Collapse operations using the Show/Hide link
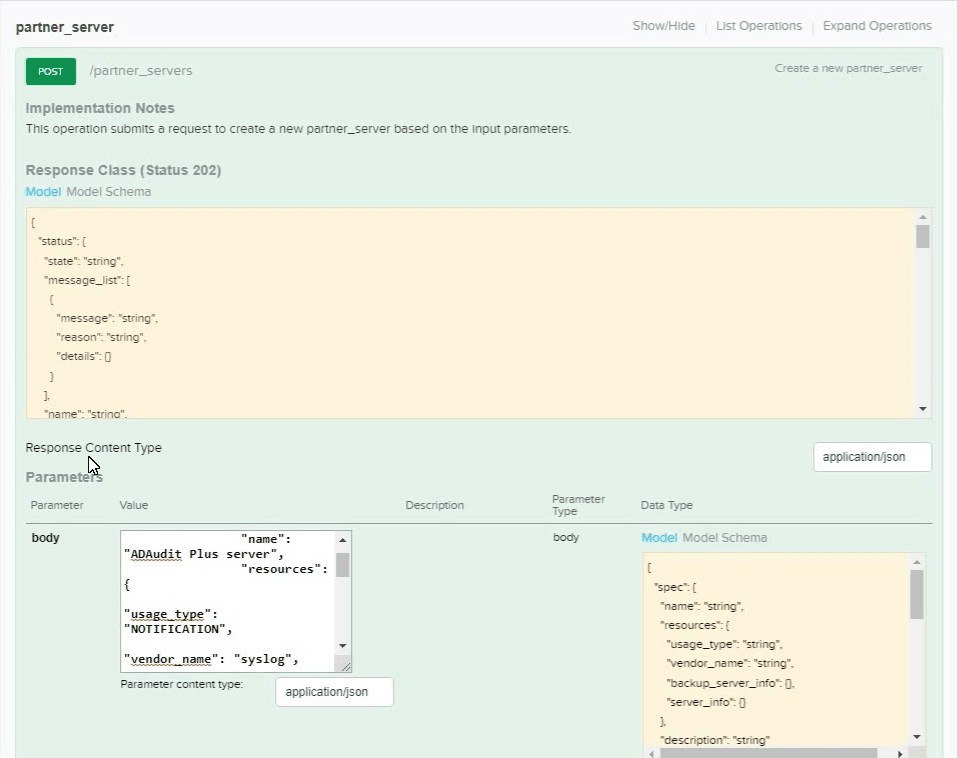The width and height of the screenshot is (957, 758). pyautogui.click(x=663, y=25)
